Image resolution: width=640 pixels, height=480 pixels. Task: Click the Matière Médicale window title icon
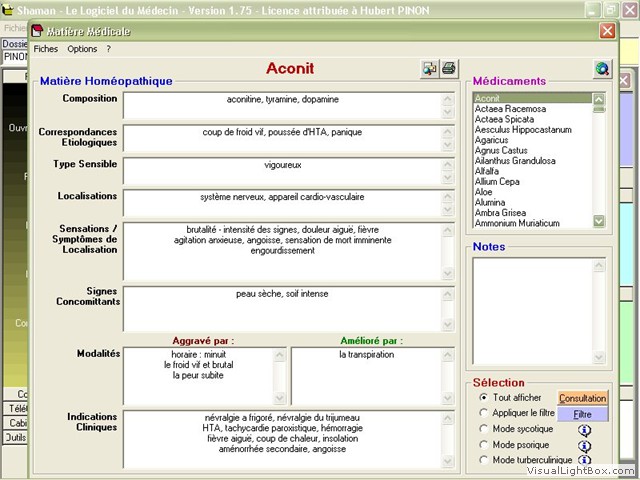37,31
